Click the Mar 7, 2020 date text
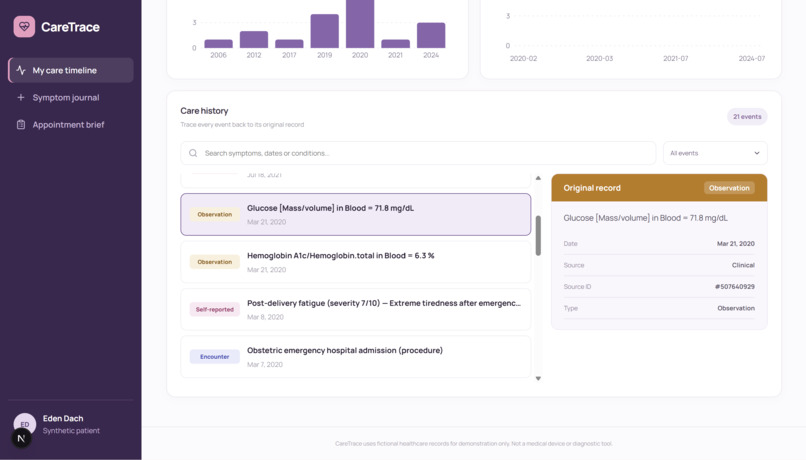This screenshot has width=806, height=460. pyautogui.click(x=265, y=364)
